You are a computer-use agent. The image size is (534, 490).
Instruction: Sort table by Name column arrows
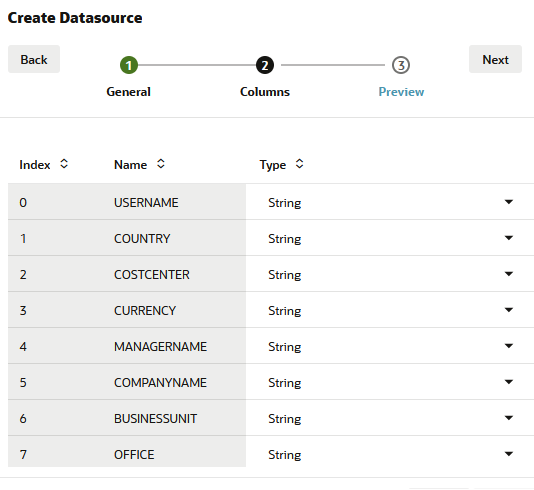161,164
